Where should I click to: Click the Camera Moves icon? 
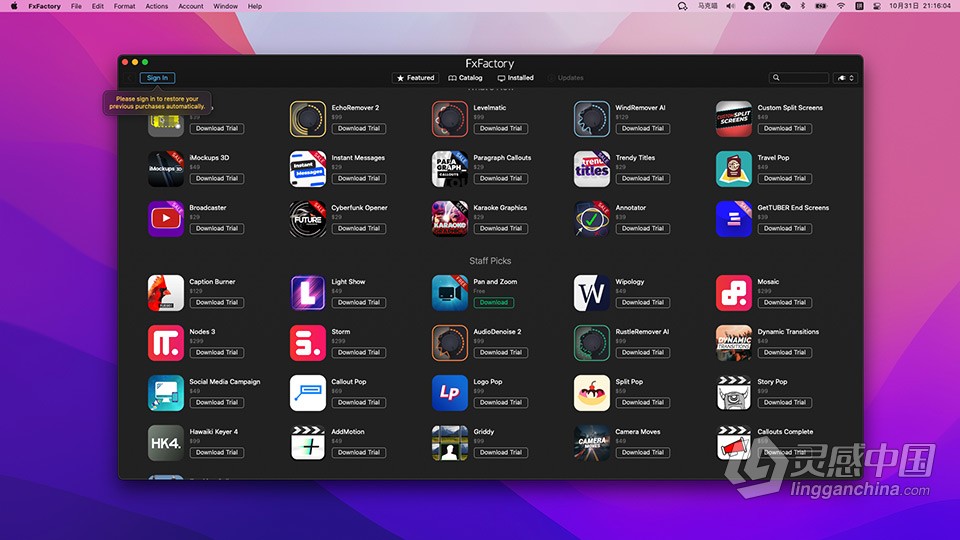click(x=591, y=443)
